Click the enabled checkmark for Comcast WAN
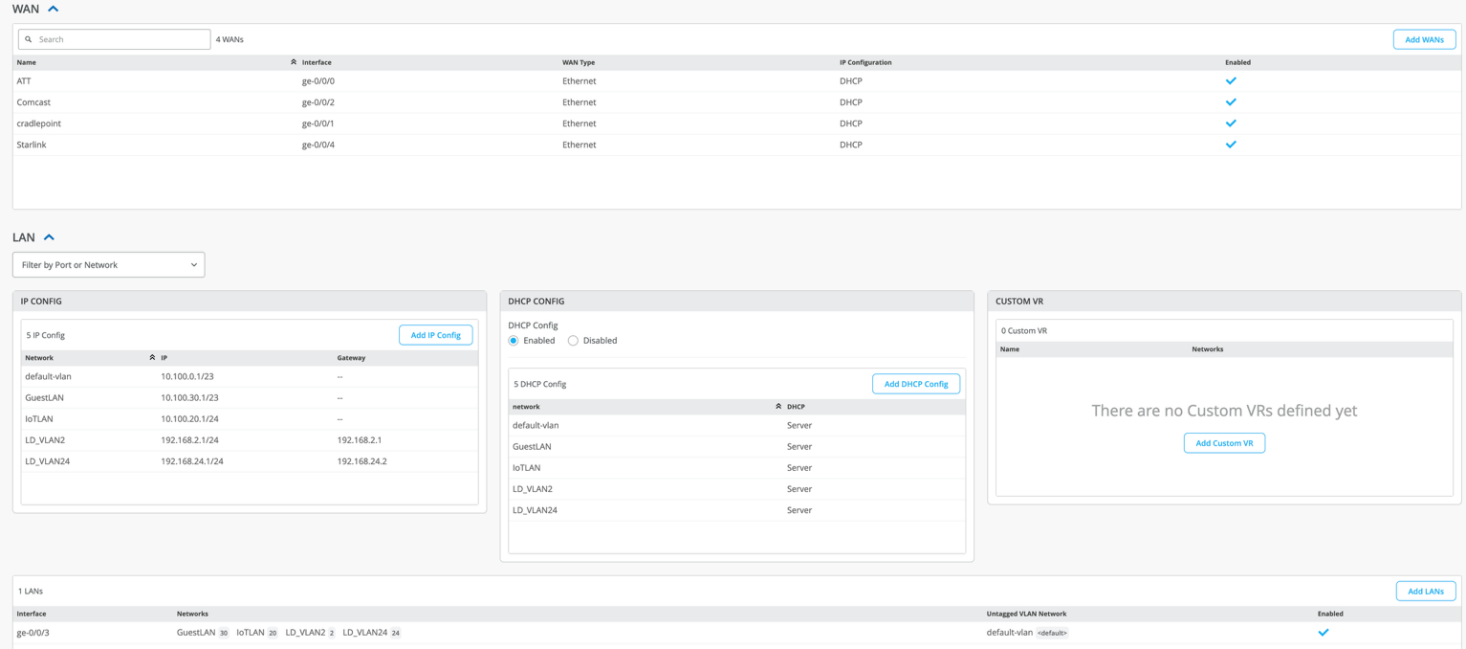 pos(1231,102)
